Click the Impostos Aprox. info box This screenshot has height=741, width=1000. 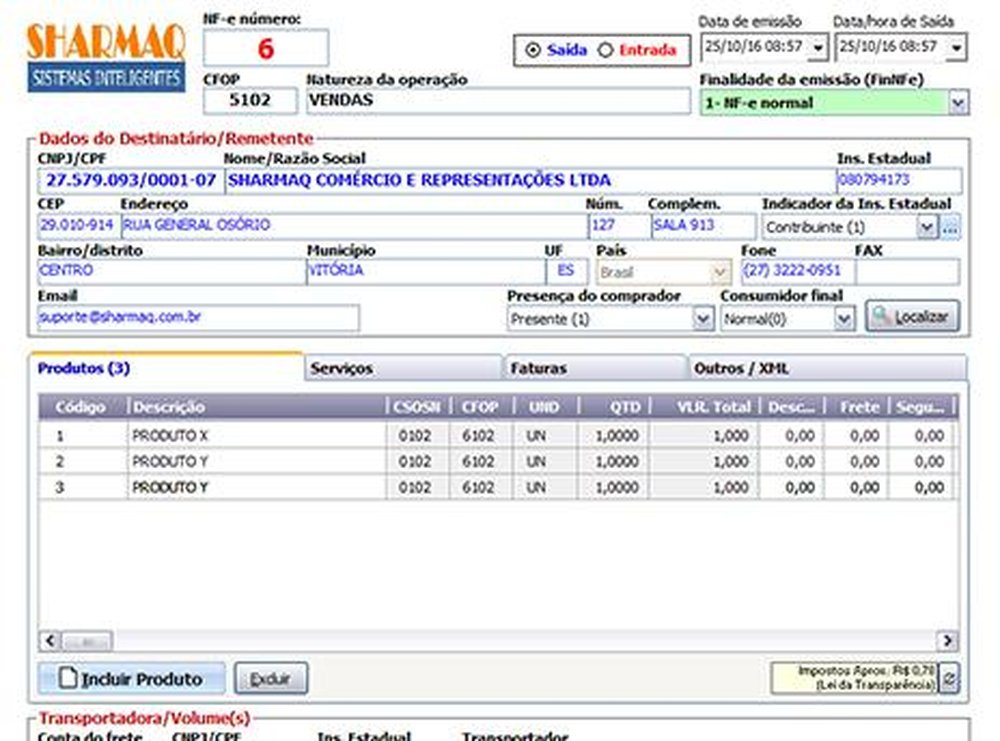pos(855,679)
